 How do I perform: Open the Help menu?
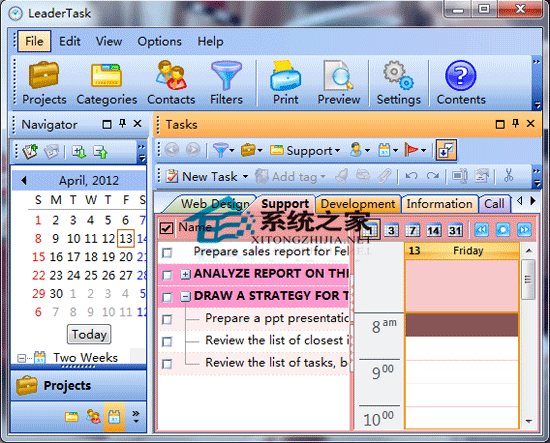[210, 41]
